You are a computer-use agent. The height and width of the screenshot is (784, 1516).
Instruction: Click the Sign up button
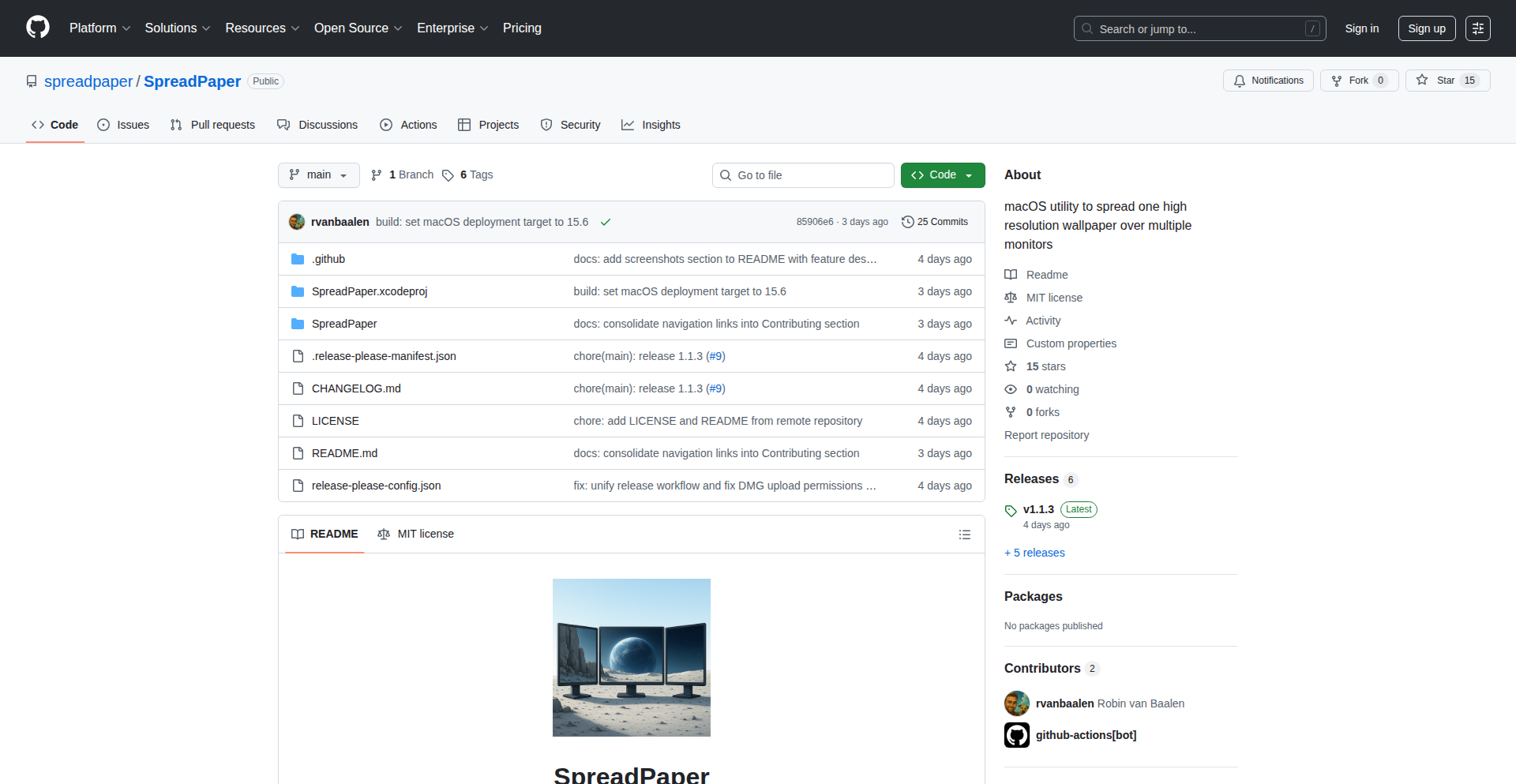click(x=1427, y=28)
